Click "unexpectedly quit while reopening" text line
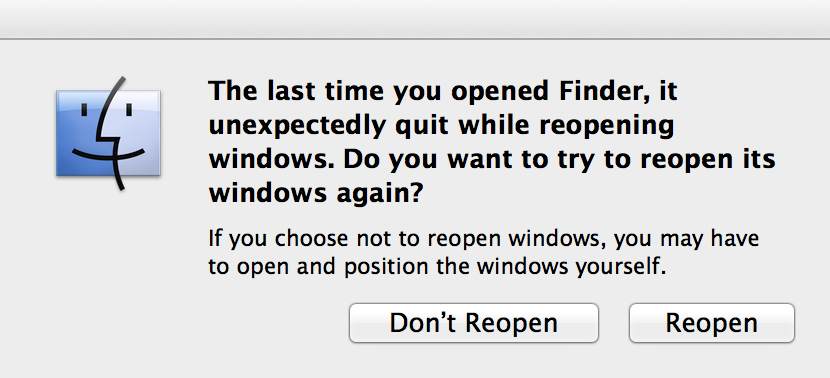Image resolution: width=830 pixels, height=378 pixels. [x=441, y=126]
